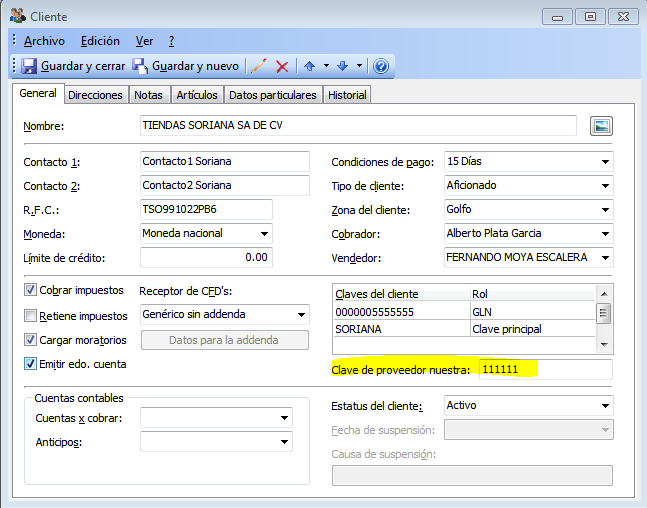Click the blue down arrow icon

(x=342, y=66)
